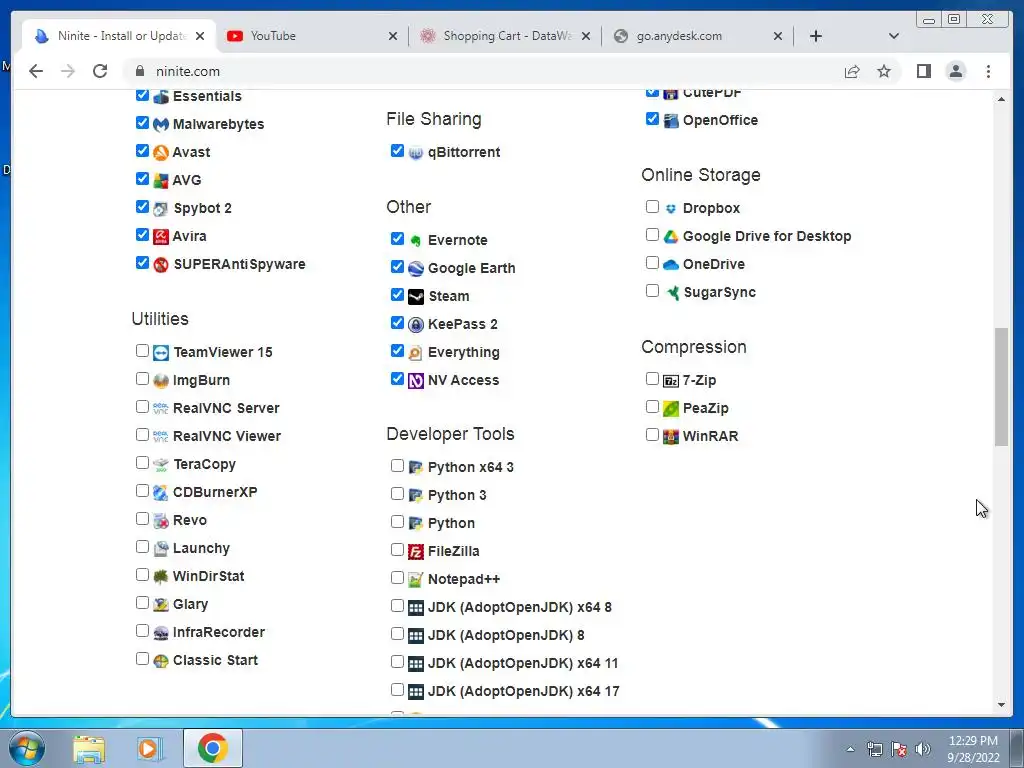Open Chrome's three-dot menu
Image resolution: width=1024 pixels, height=768 pixels.
click(x=988, y=71)
